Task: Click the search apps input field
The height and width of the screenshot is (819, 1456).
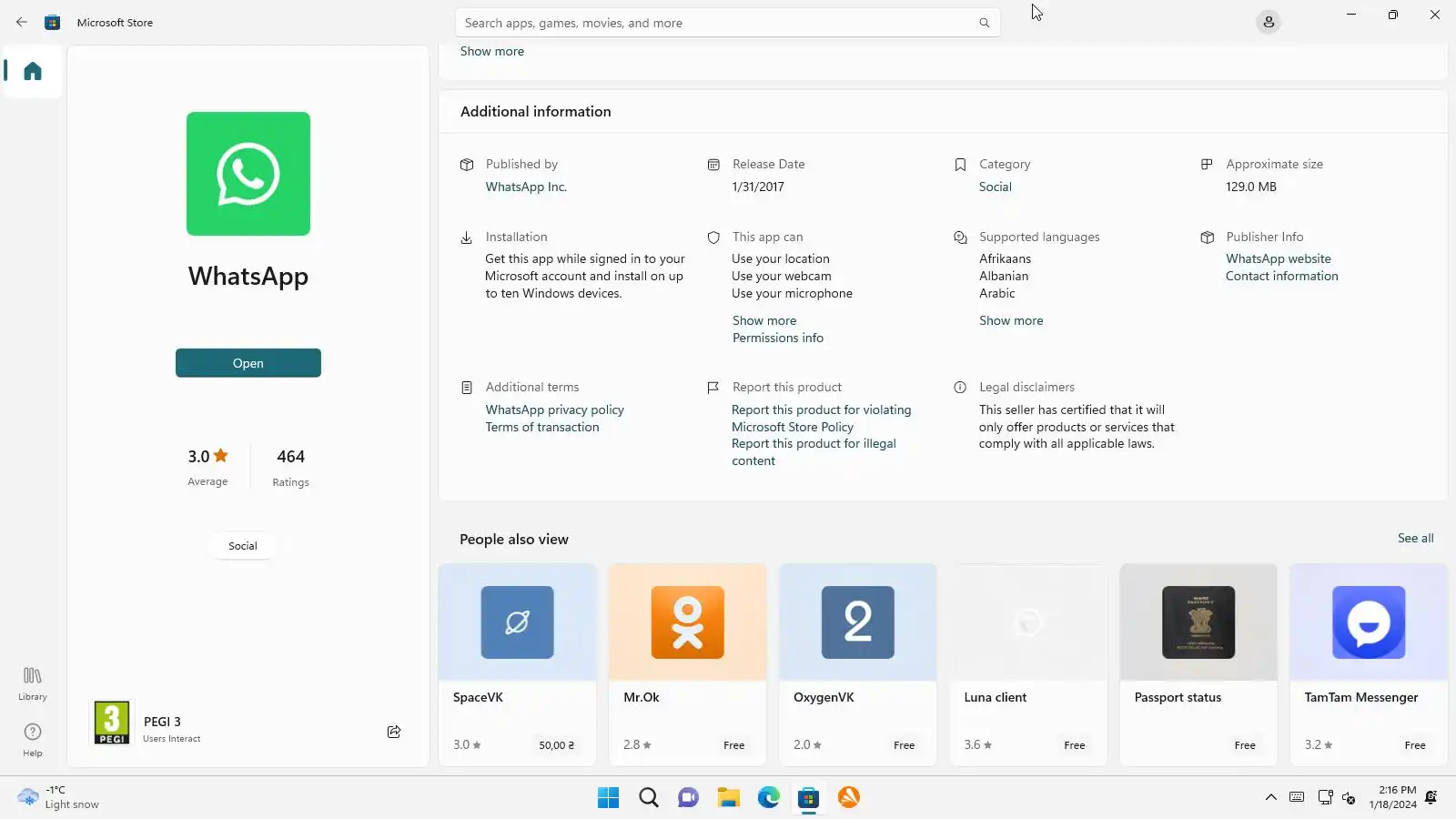Action: [x=728, y=23]
